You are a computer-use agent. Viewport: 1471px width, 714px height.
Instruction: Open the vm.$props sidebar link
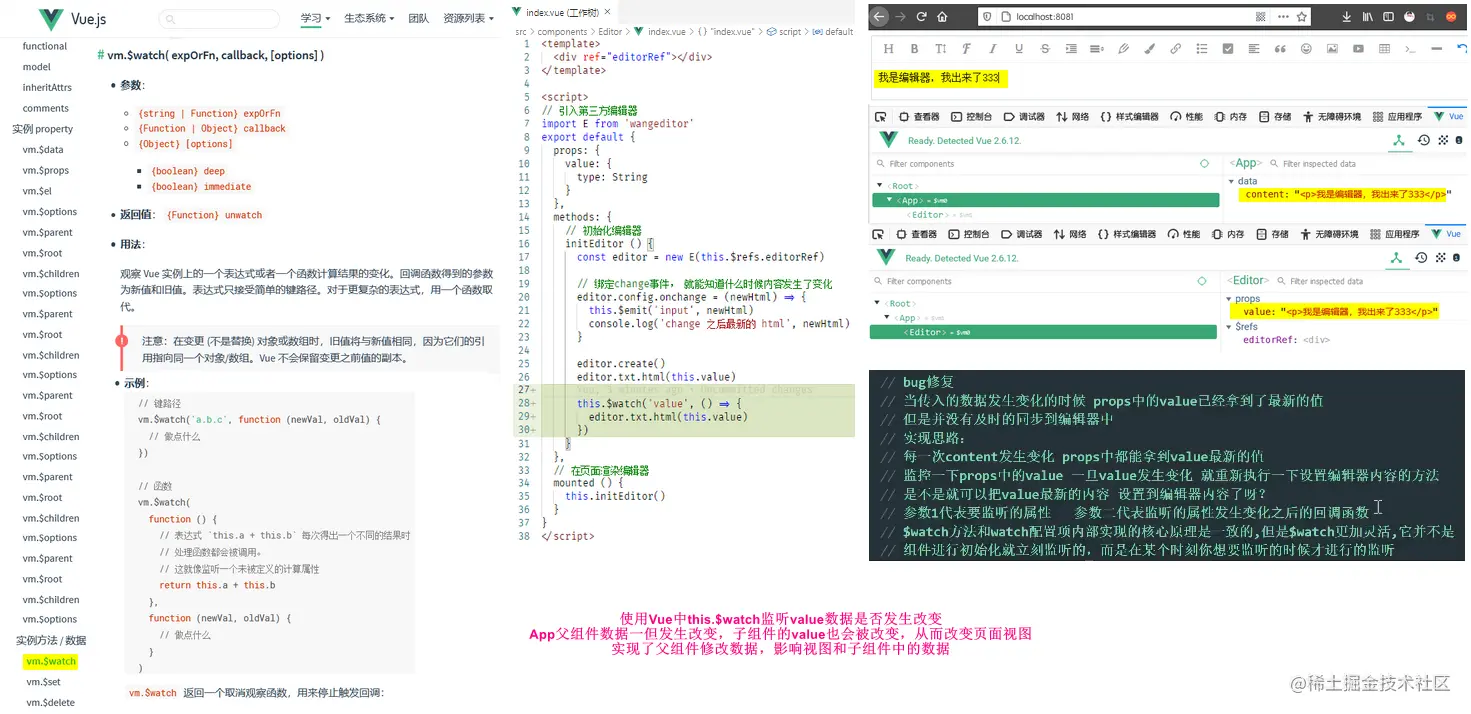click(x=46, y=170)
